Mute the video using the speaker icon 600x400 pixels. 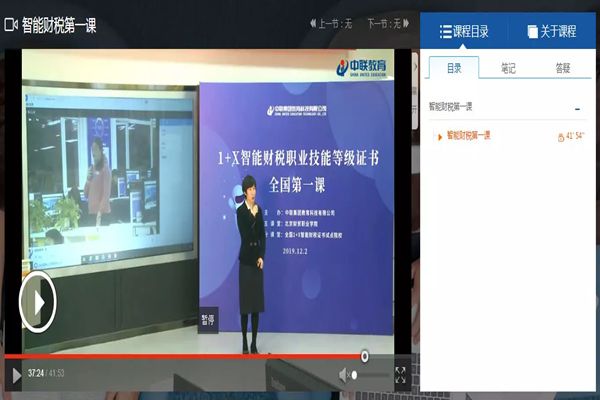click(x=345, y=375)
